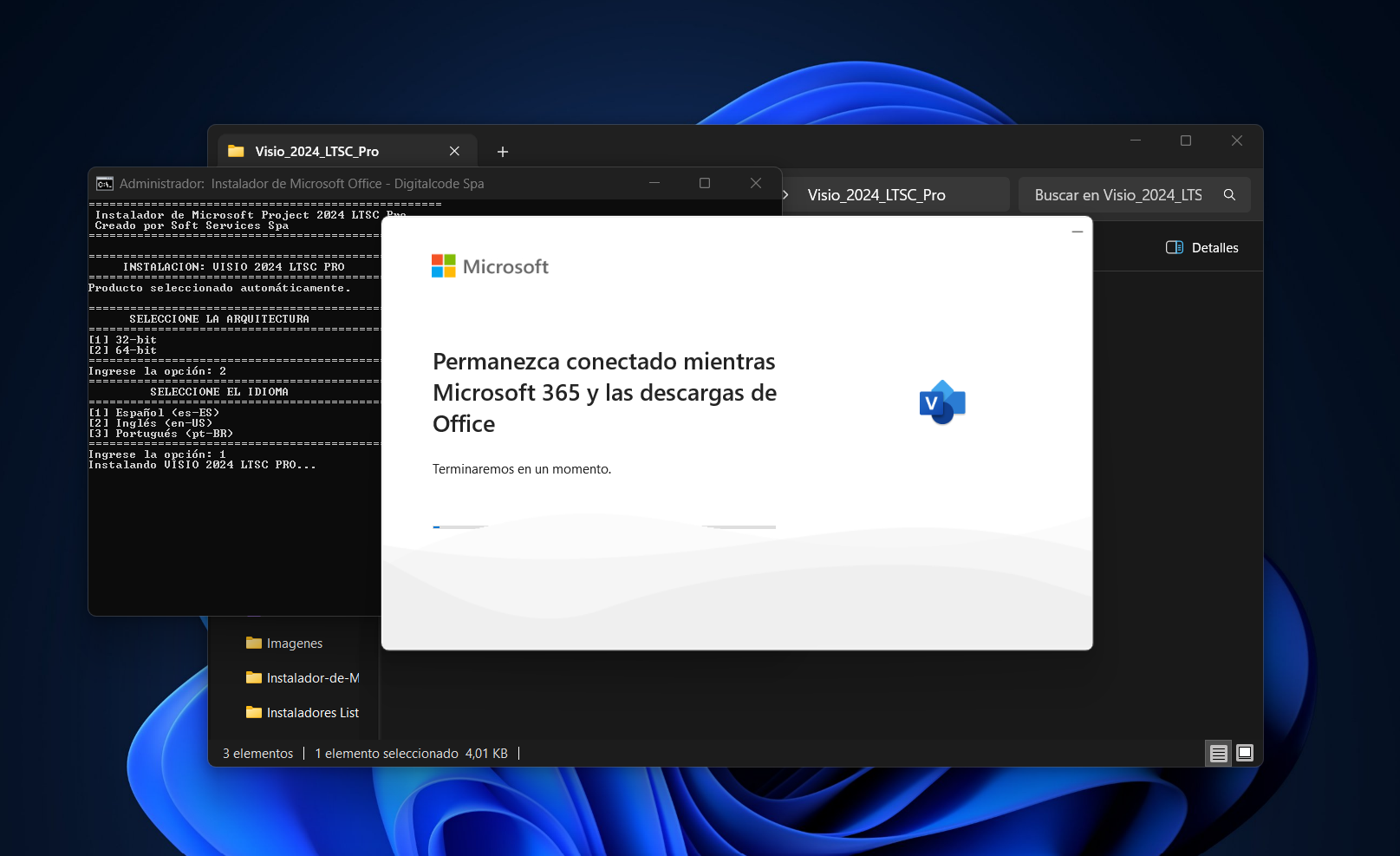
Task: Click the installer download progress bar
Action: pos(604,526)
